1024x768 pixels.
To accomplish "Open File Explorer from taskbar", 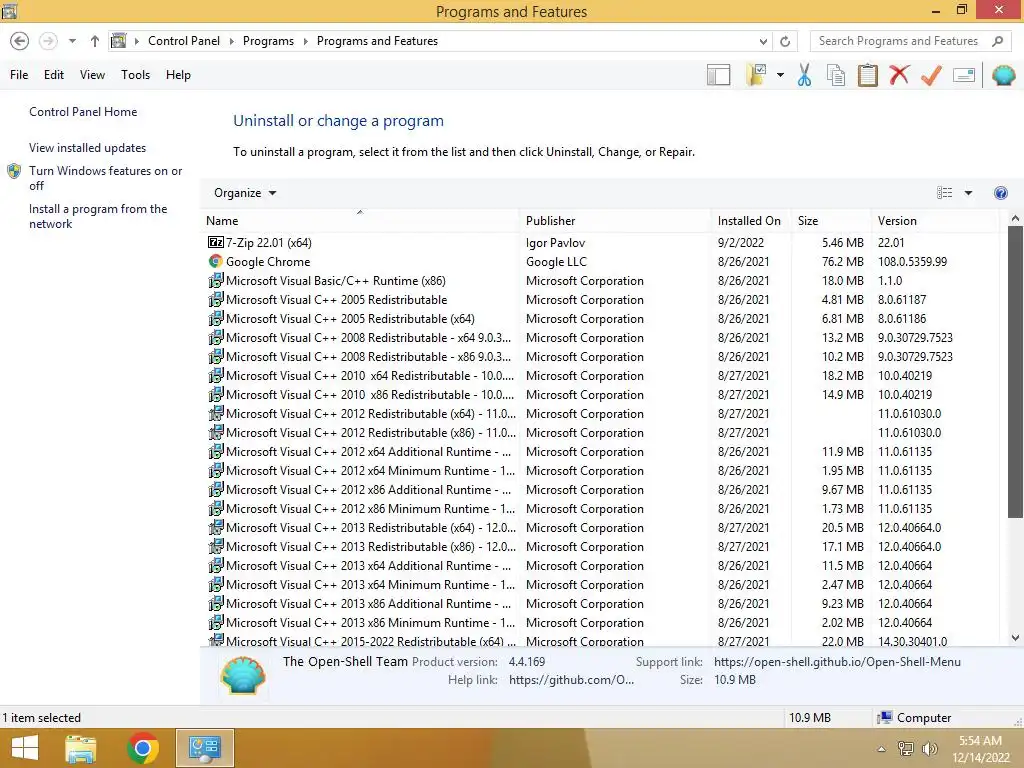I will [81, 748].
